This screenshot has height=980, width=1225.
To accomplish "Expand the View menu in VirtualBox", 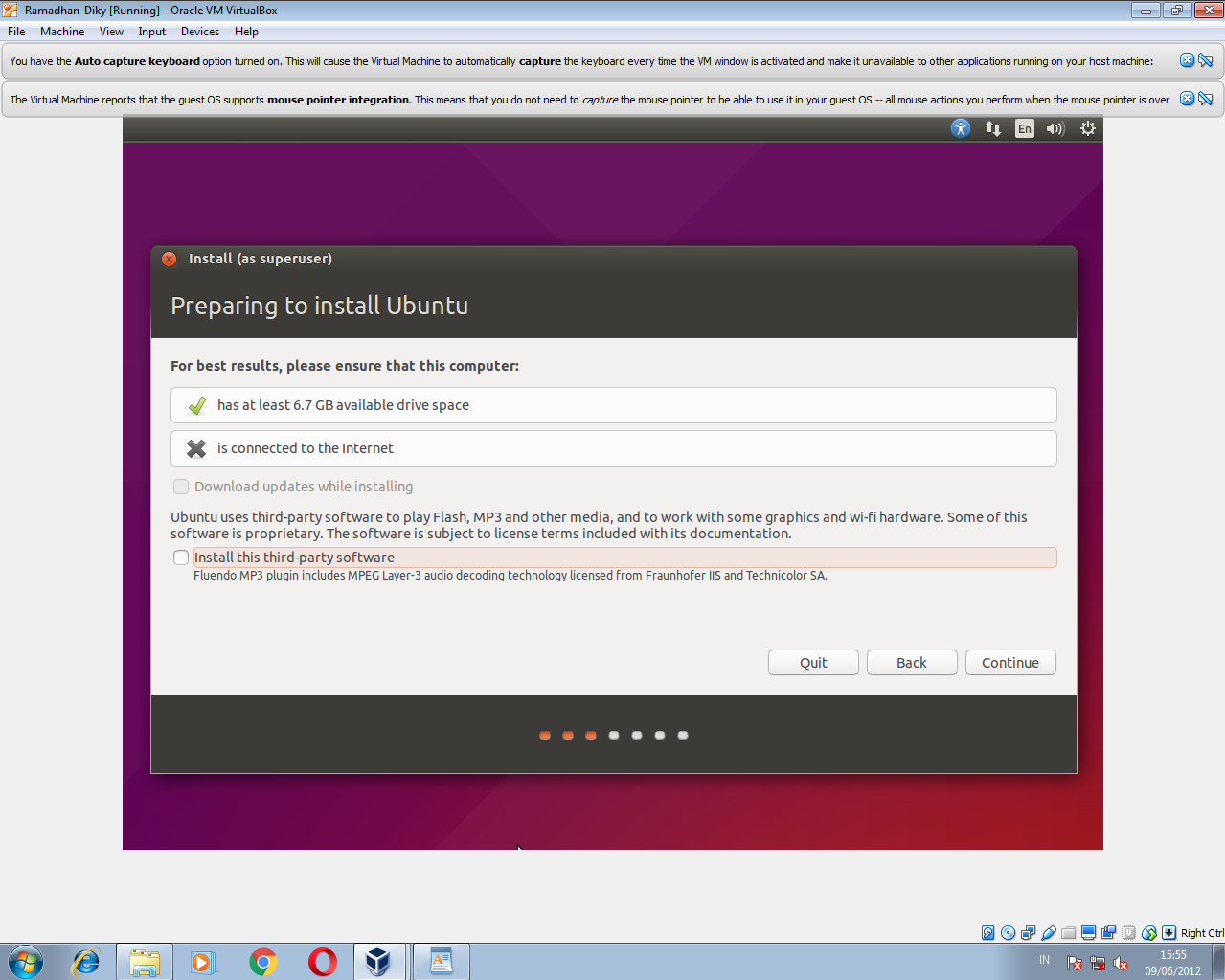I will 111,31.
